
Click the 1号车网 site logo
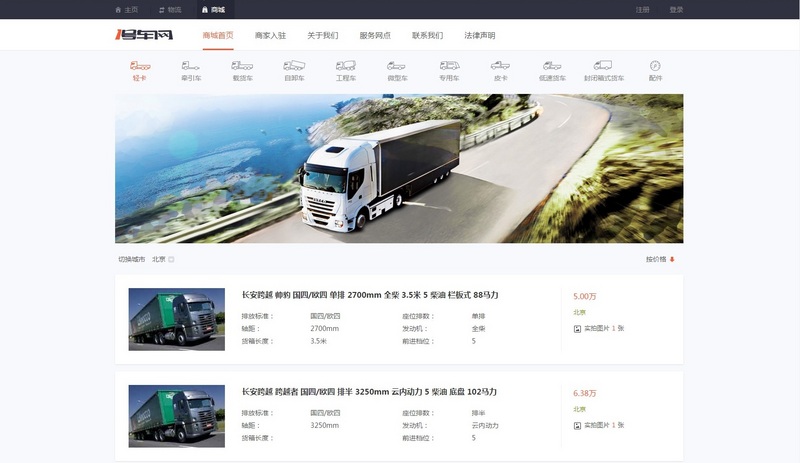(x=144, y=35)
